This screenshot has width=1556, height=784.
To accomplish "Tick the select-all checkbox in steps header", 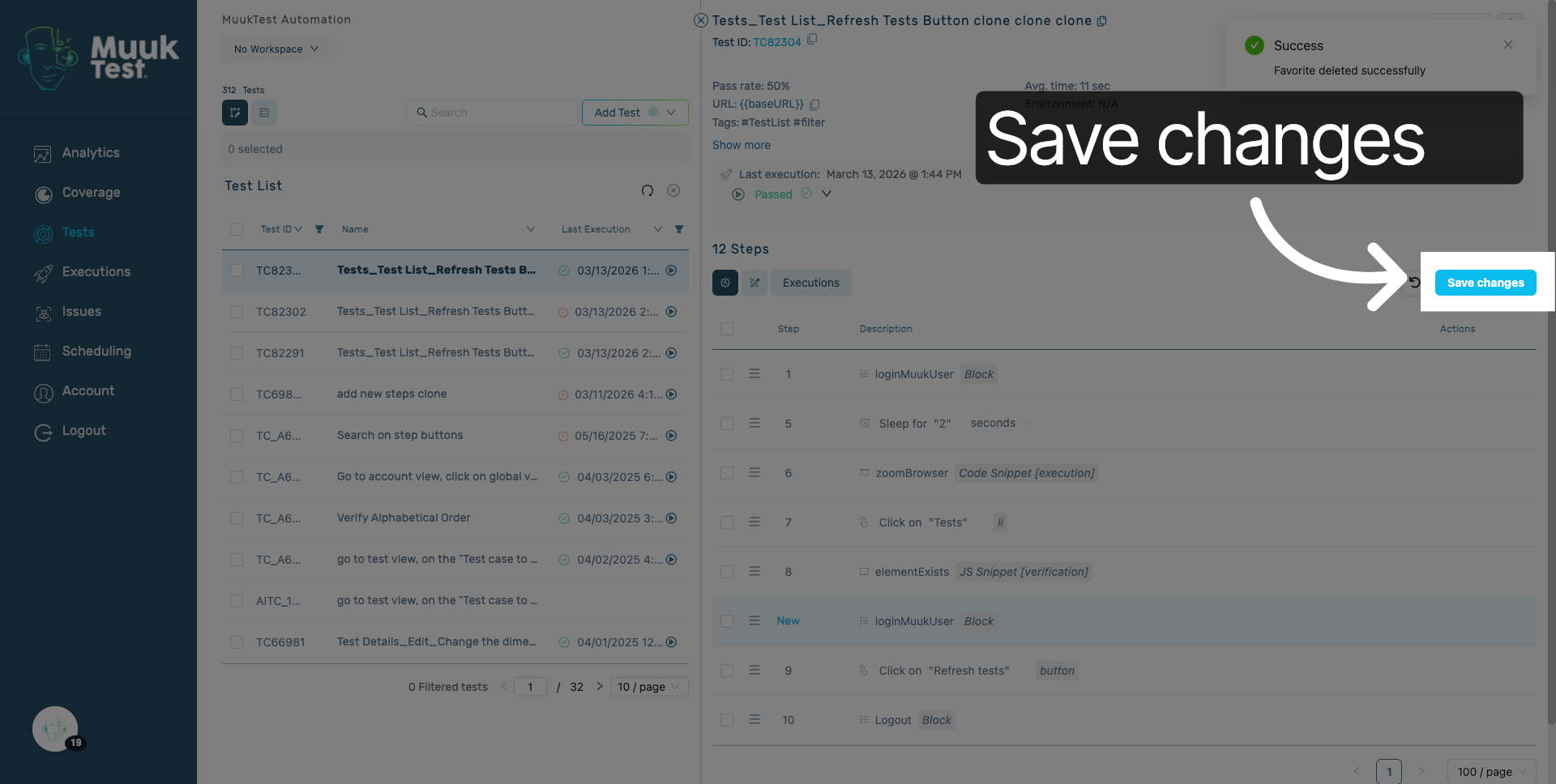I will pos(727,329).
